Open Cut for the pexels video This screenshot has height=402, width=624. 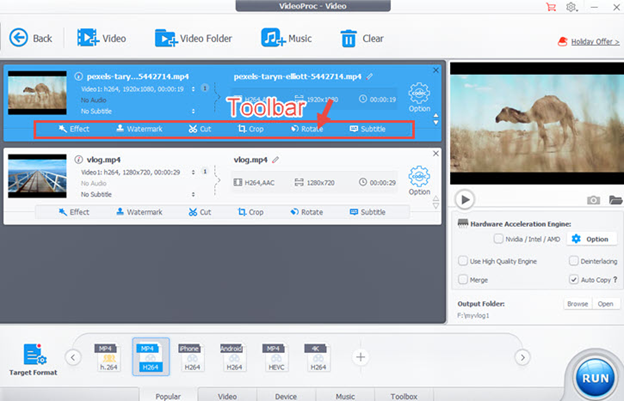coord(200,129)
